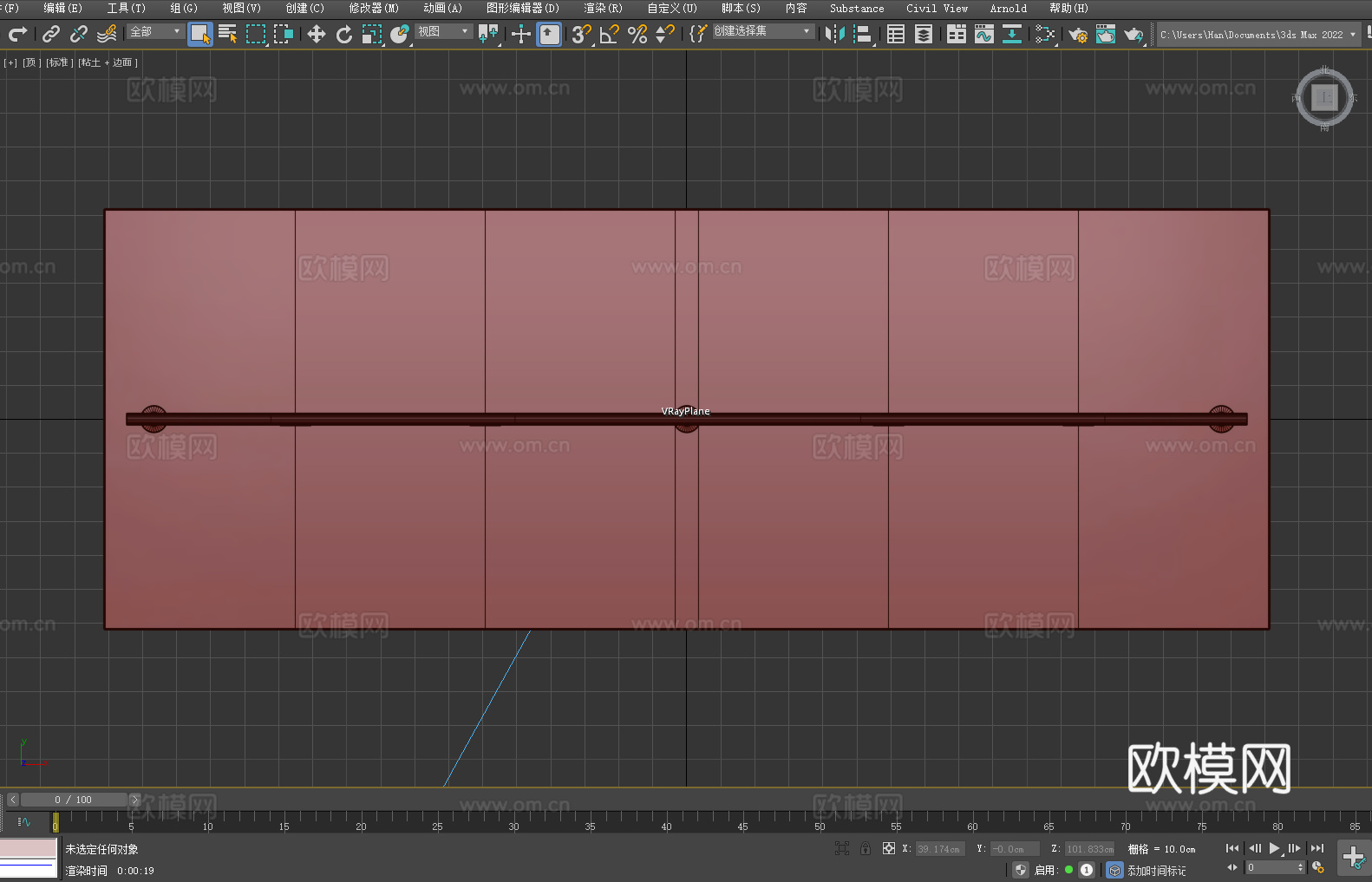The width and height of the screenshot is (1372, 882).
Task: Open Arnold menu
Action: (x=1008, y=8)
